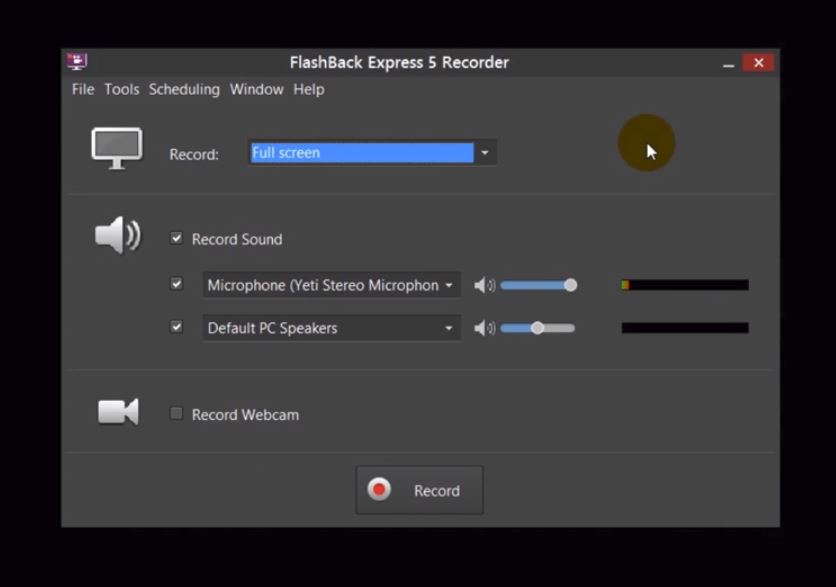Mute Default PC Speakers using its speaker icon
The width and height of the screenshot is (836, 587).
tap(484, 328)
